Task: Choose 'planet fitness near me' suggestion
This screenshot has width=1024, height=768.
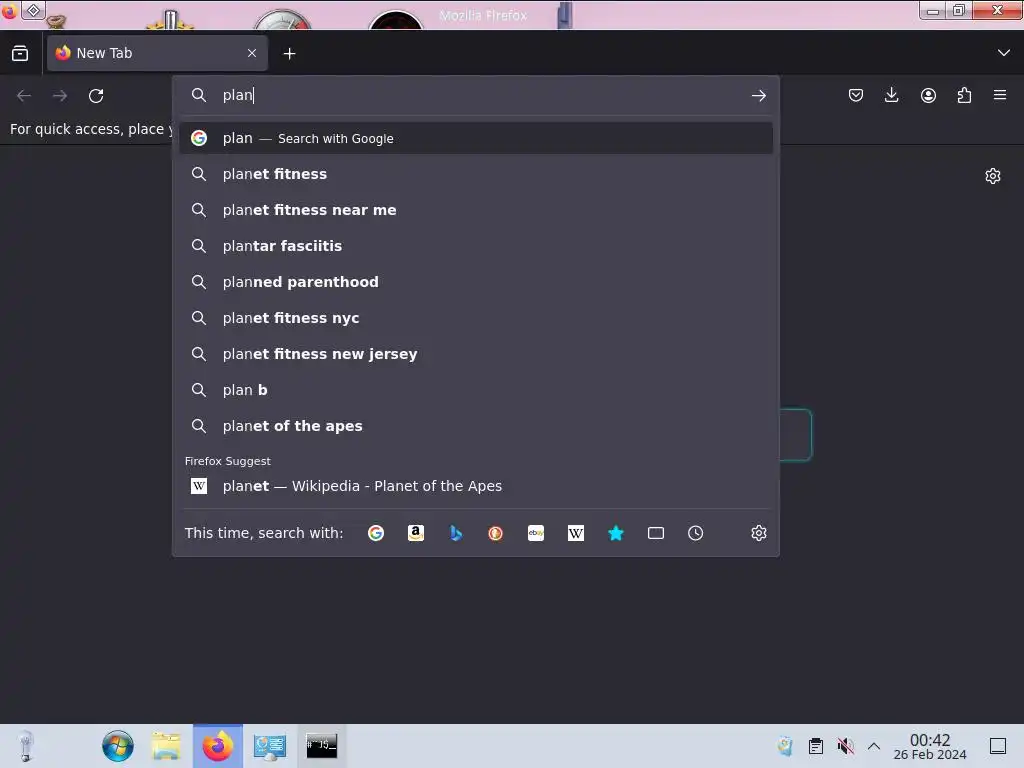Action: 476,210
